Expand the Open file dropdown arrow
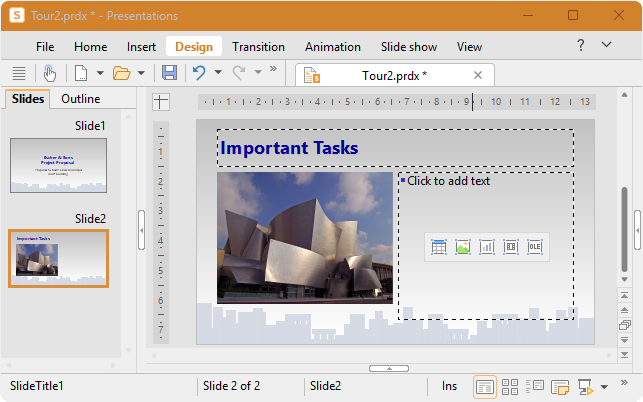Image resolution: width=643 pixels, height=402 pixels. (x=141, y=73)
